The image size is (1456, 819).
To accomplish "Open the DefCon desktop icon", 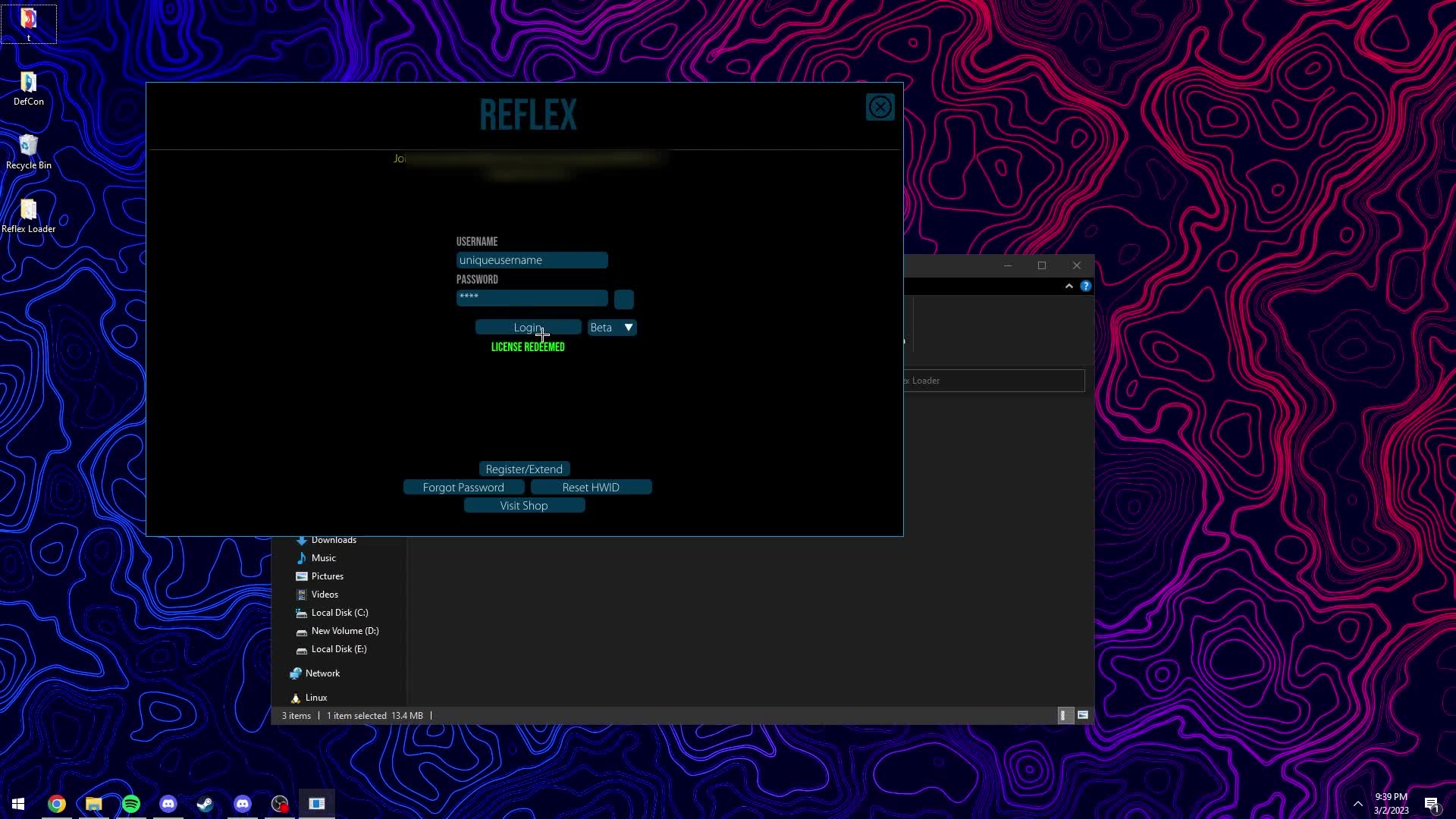I will (28, 89).
